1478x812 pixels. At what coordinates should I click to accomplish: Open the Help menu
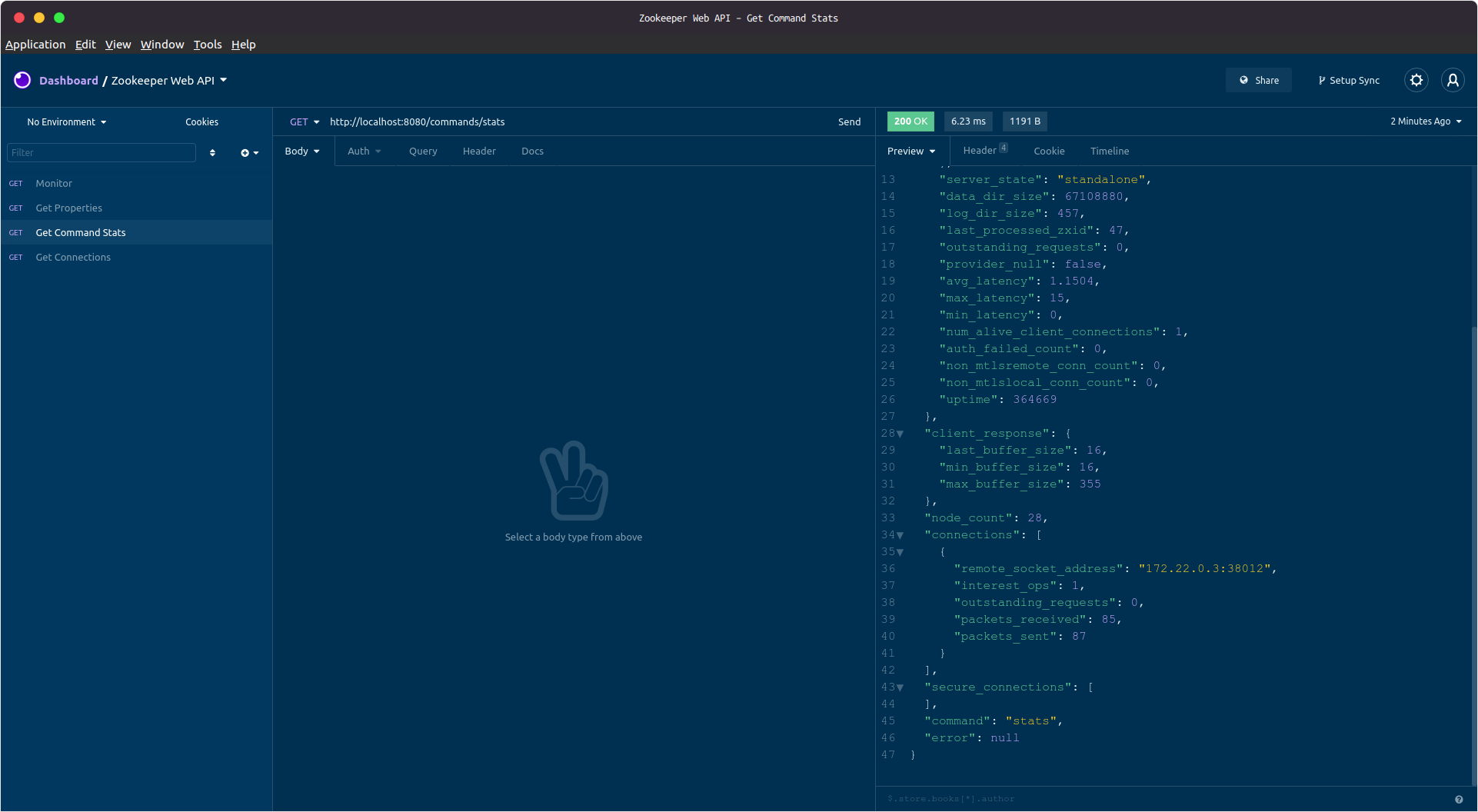(x=243, y=45)
